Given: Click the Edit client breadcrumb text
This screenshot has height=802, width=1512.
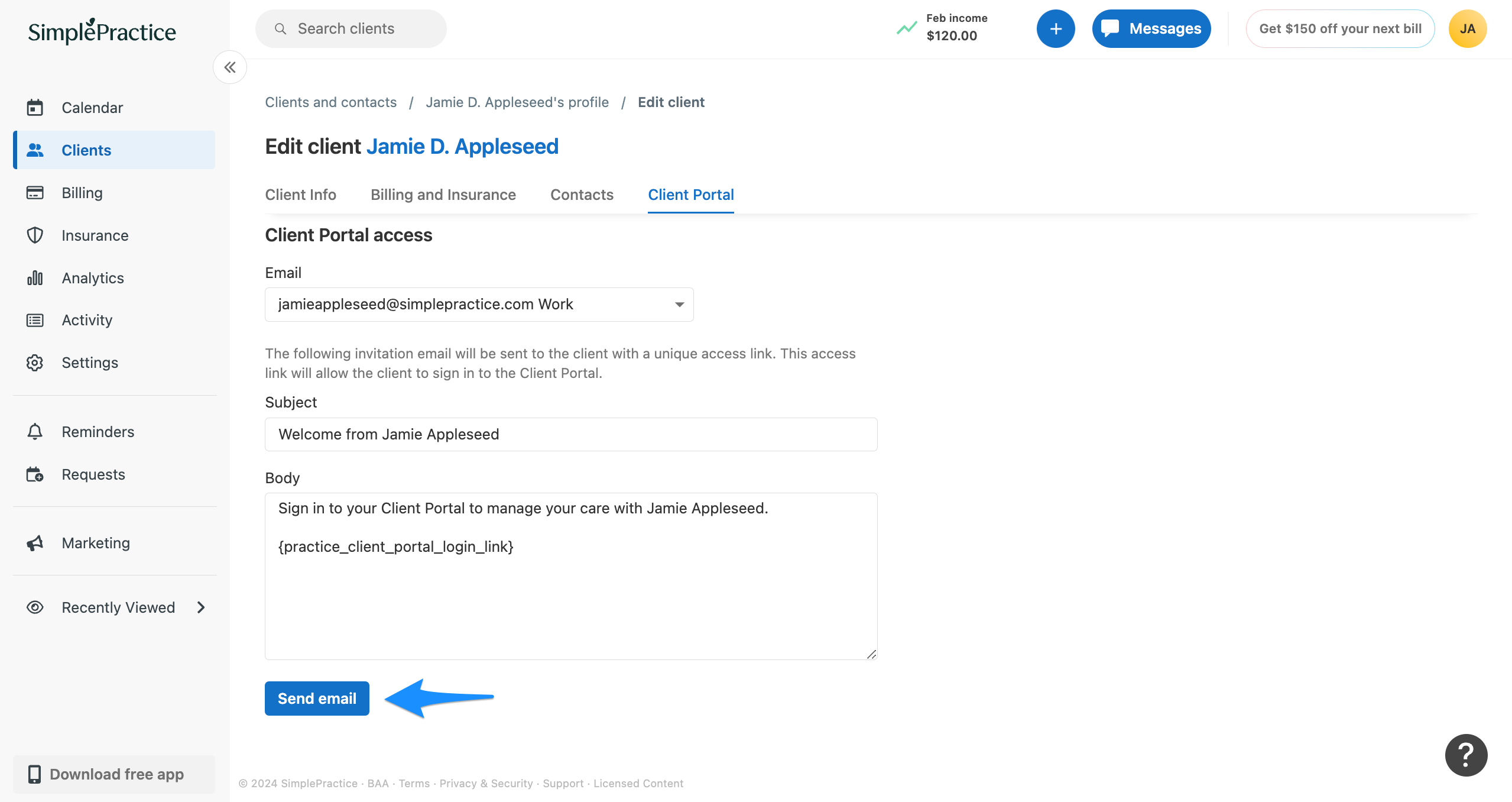Looking at the screenshot, I should pyautogui.click(x=671, y=102).
